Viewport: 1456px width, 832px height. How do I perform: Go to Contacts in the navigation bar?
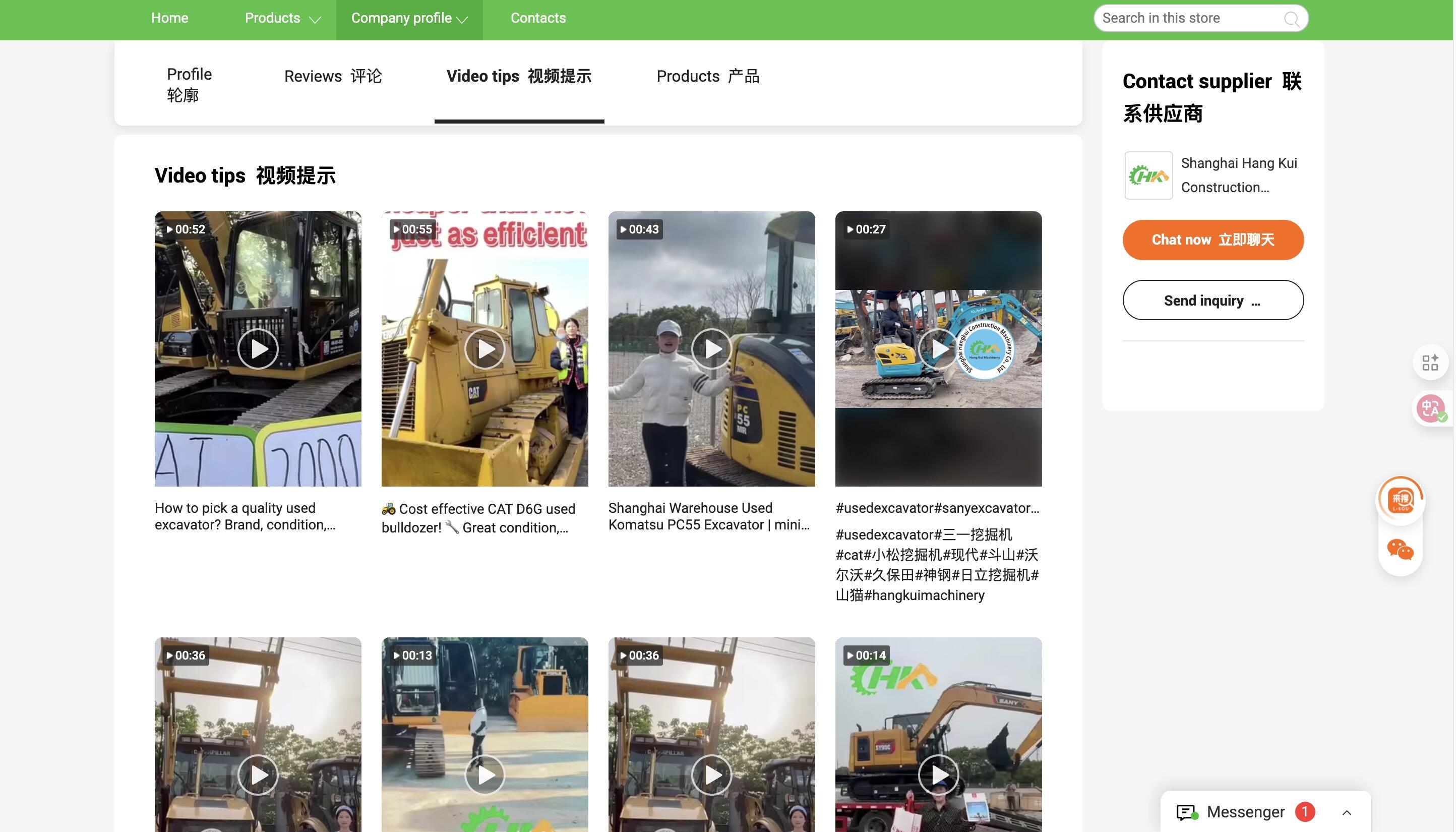tap(537, 18)
